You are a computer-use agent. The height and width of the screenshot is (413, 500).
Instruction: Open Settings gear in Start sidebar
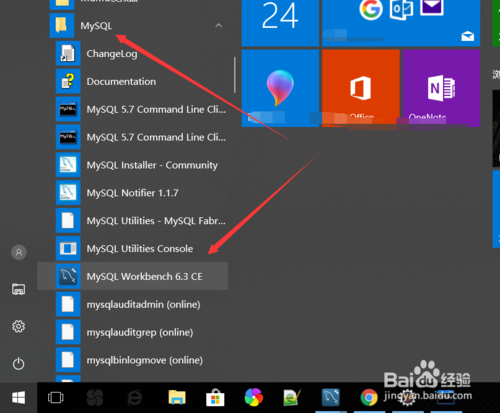18,326
